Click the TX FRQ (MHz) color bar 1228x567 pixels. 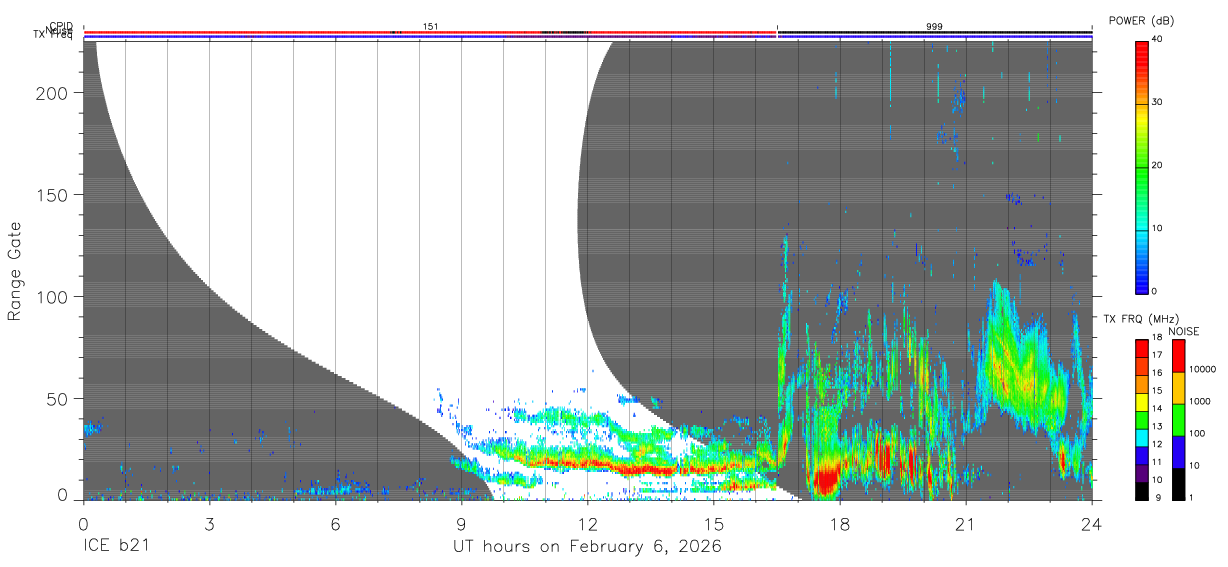coord(1141,419)
